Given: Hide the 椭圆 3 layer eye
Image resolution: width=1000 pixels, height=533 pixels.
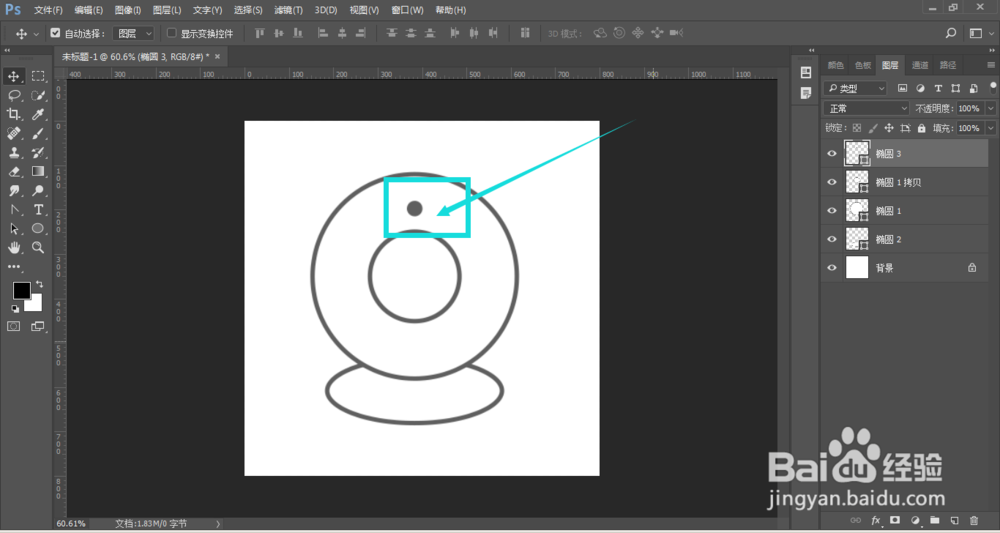Looking at the screenshot, I should coord(832,154).
